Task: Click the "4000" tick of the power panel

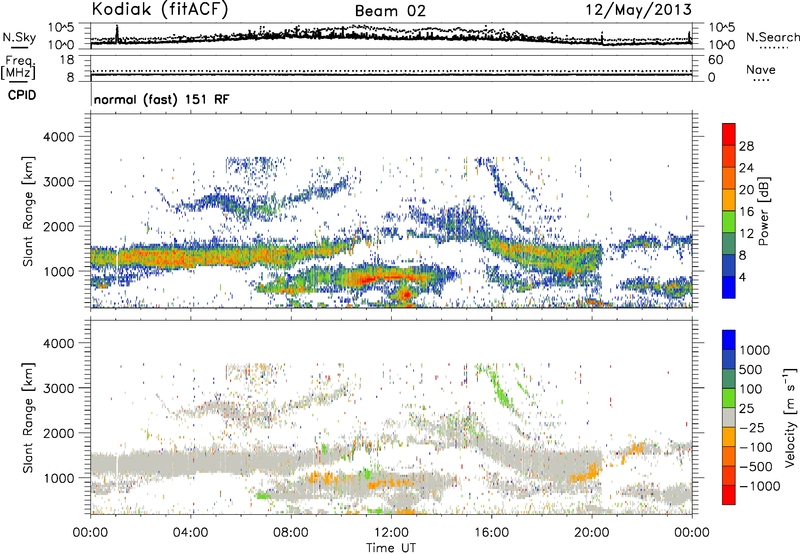Action: click(x=59, y=137)
